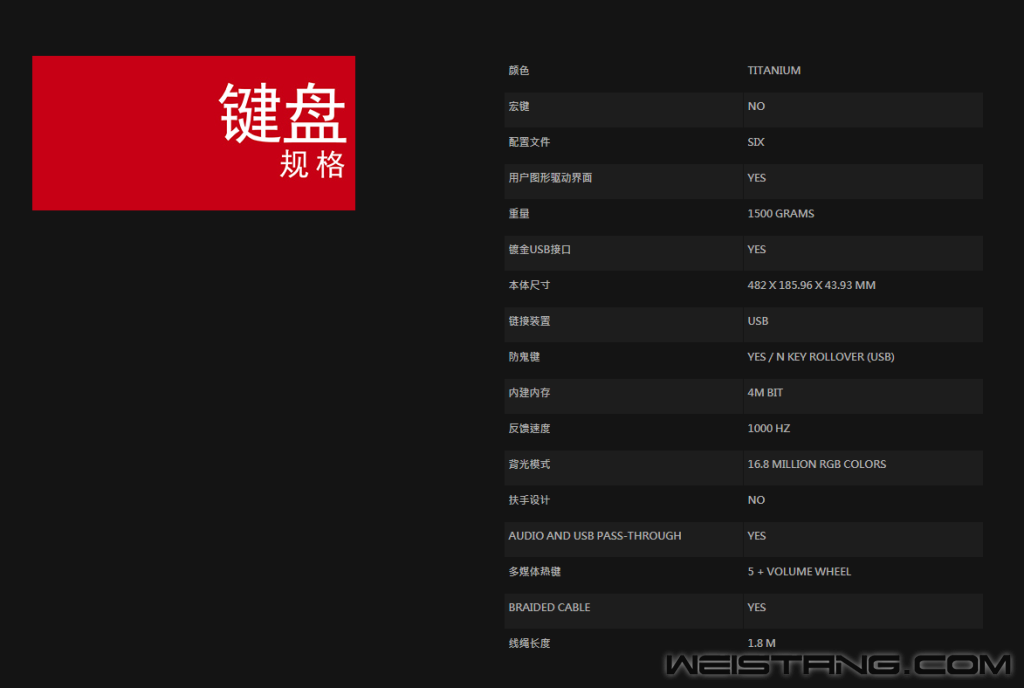Select the 链接装置 label

click(x=529, y=321)
